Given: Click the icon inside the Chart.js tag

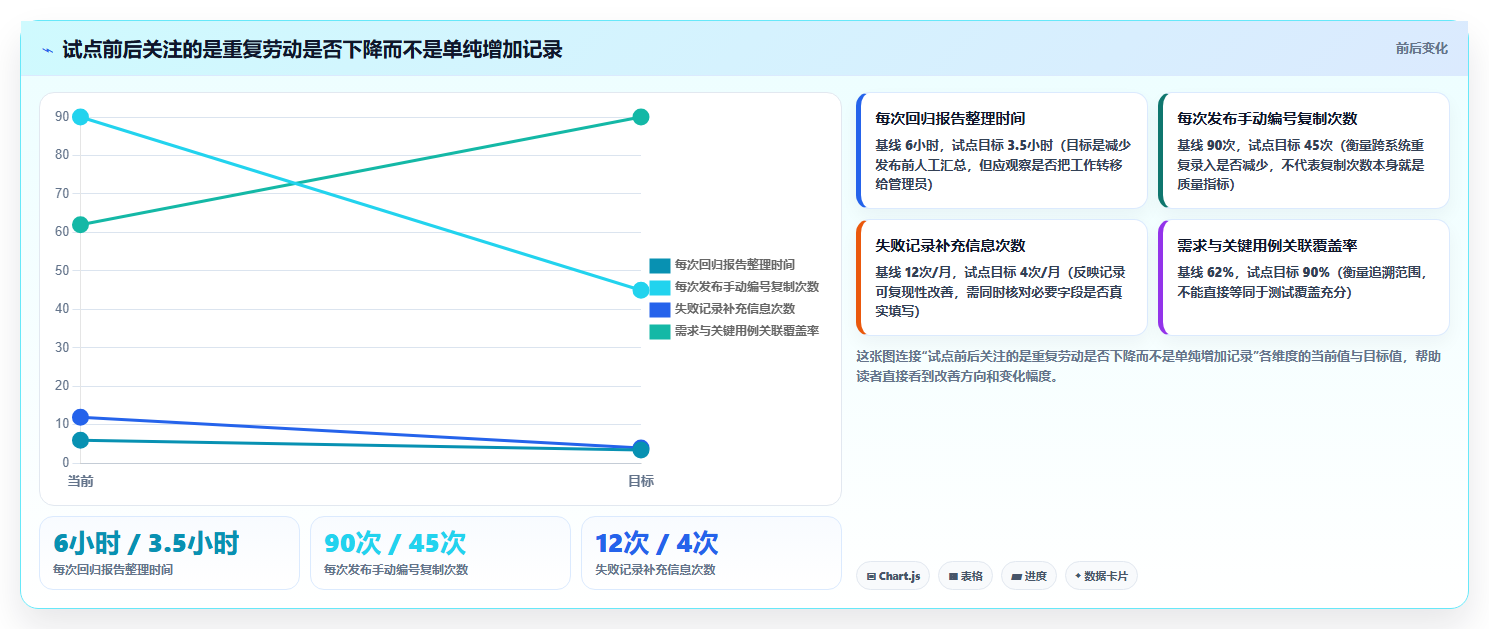Looking at the screenshot, I should click(871, 577).
